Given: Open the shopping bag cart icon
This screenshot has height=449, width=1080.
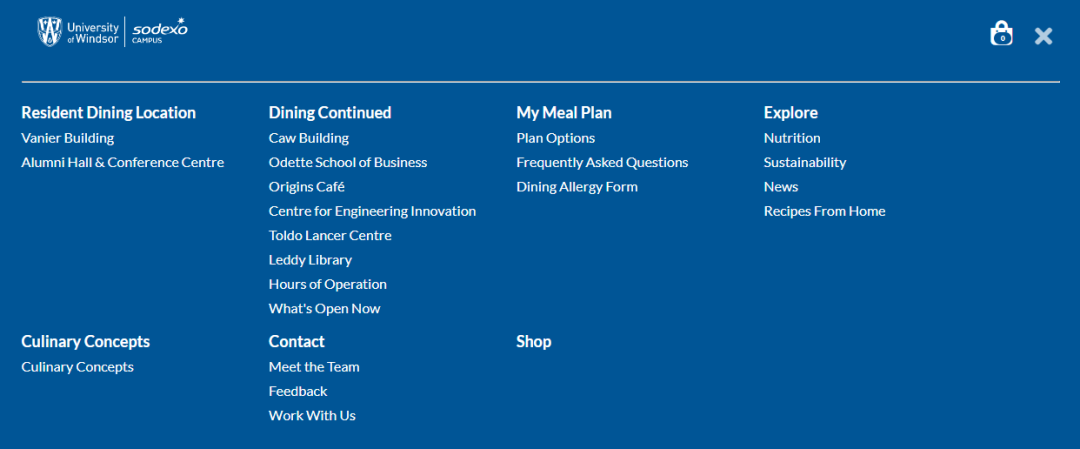Looking at the screenshot, I should (1001, 34).
